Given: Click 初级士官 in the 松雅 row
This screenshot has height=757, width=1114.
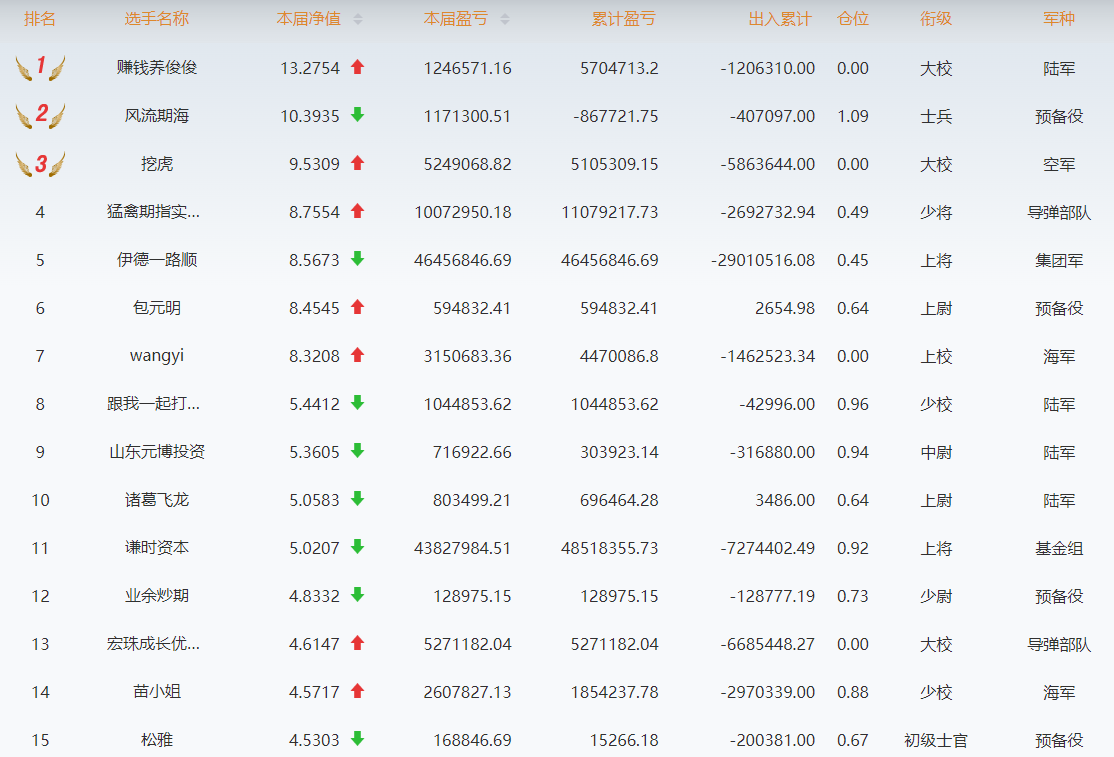Looking at the screenshot, I should point(936,741).
